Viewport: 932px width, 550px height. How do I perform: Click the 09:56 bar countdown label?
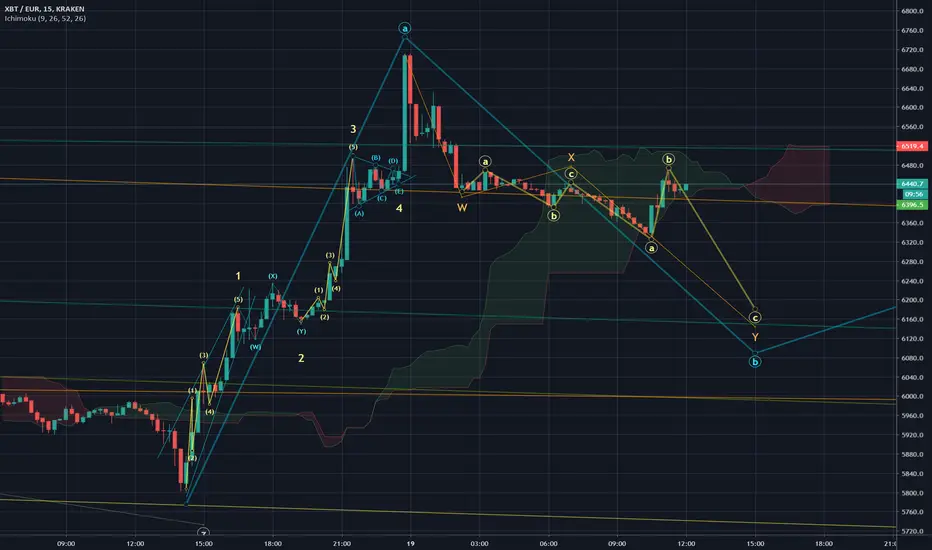coord(913,194)
